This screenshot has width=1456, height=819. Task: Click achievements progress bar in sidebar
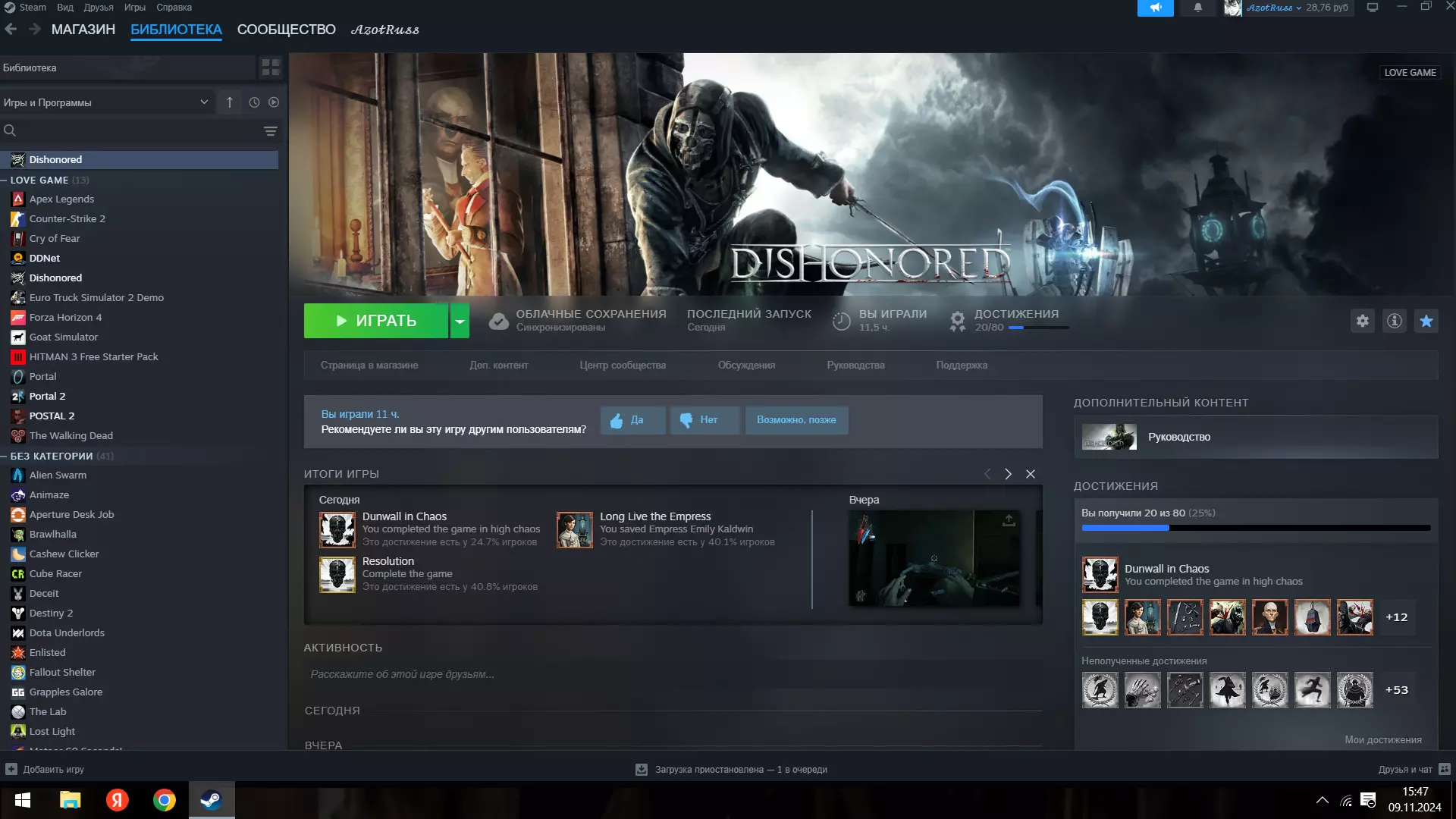tap(1255, 528)
